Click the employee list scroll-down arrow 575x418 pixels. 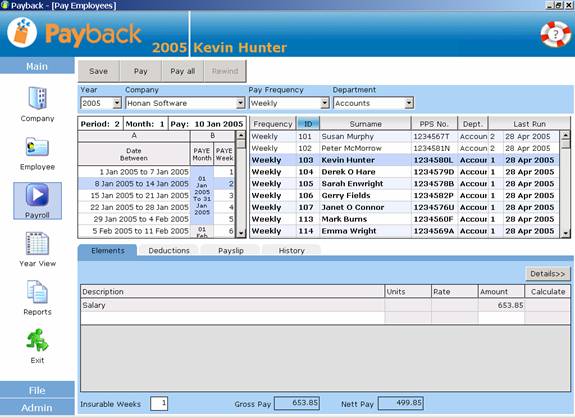[x=565, y=233]
